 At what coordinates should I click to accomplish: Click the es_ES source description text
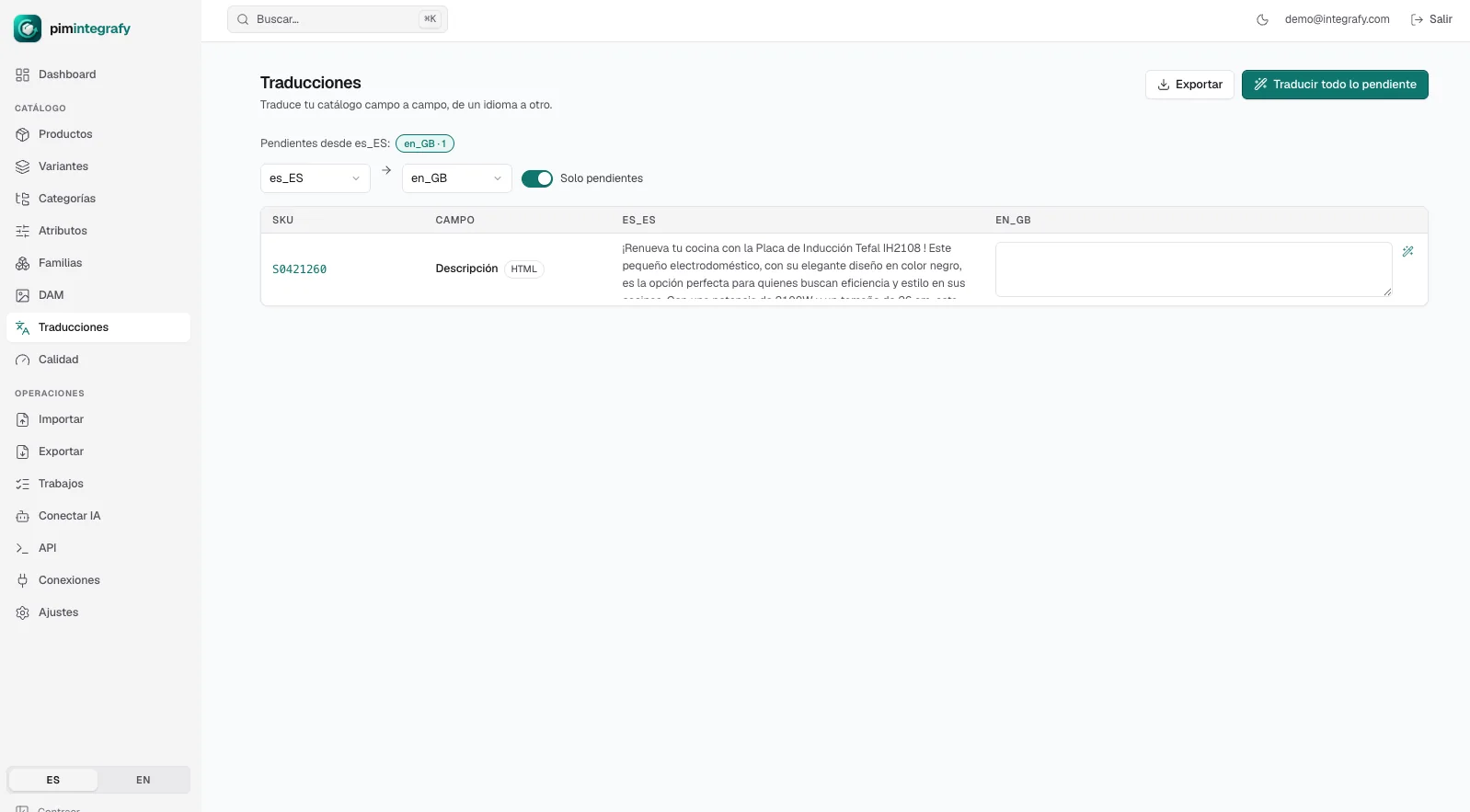(794, 269)
